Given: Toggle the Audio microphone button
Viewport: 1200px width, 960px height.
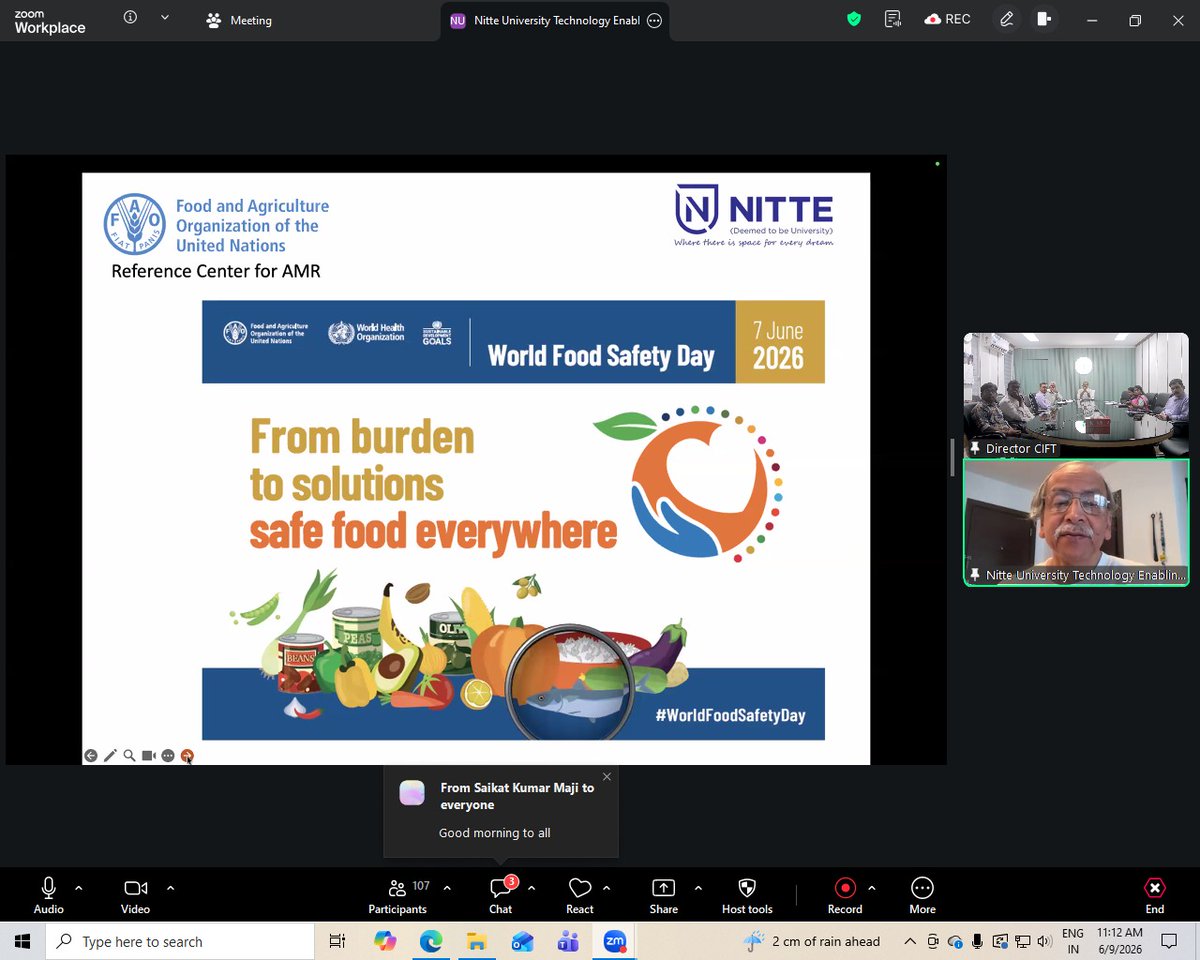Looking at the screenshot, I should click(x=48, y=896).
